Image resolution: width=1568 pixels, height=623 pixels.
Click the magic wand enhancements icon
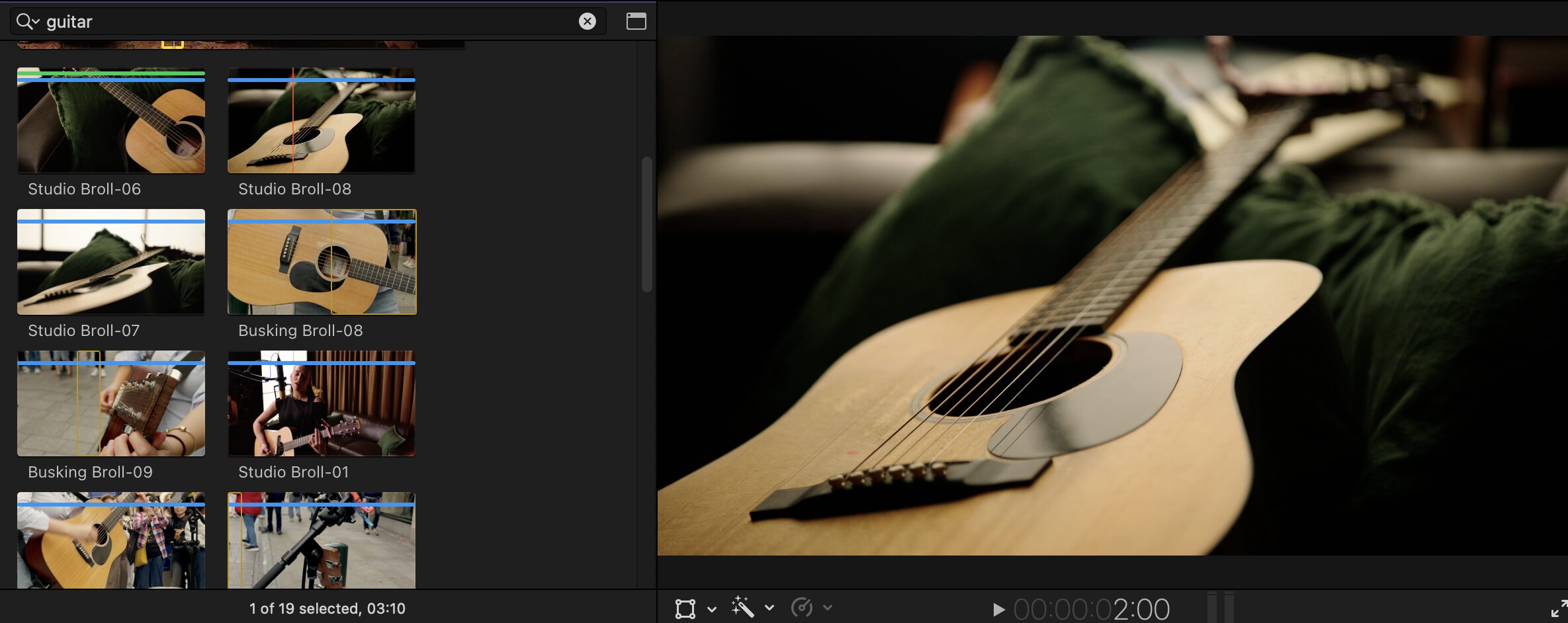pos(742,607)
